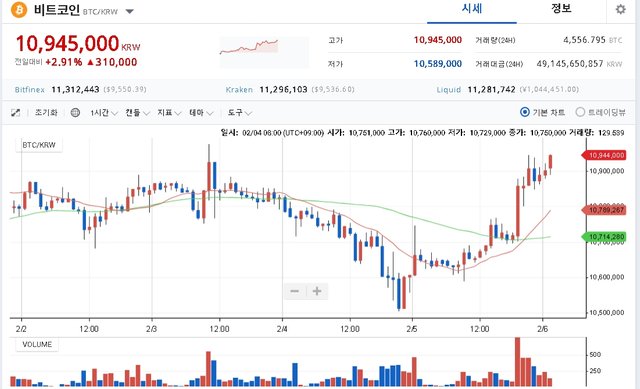The height and width of the screenshot is (389, 640).
Task: Open the settings gear icon
Action: (x=620, y=9)
